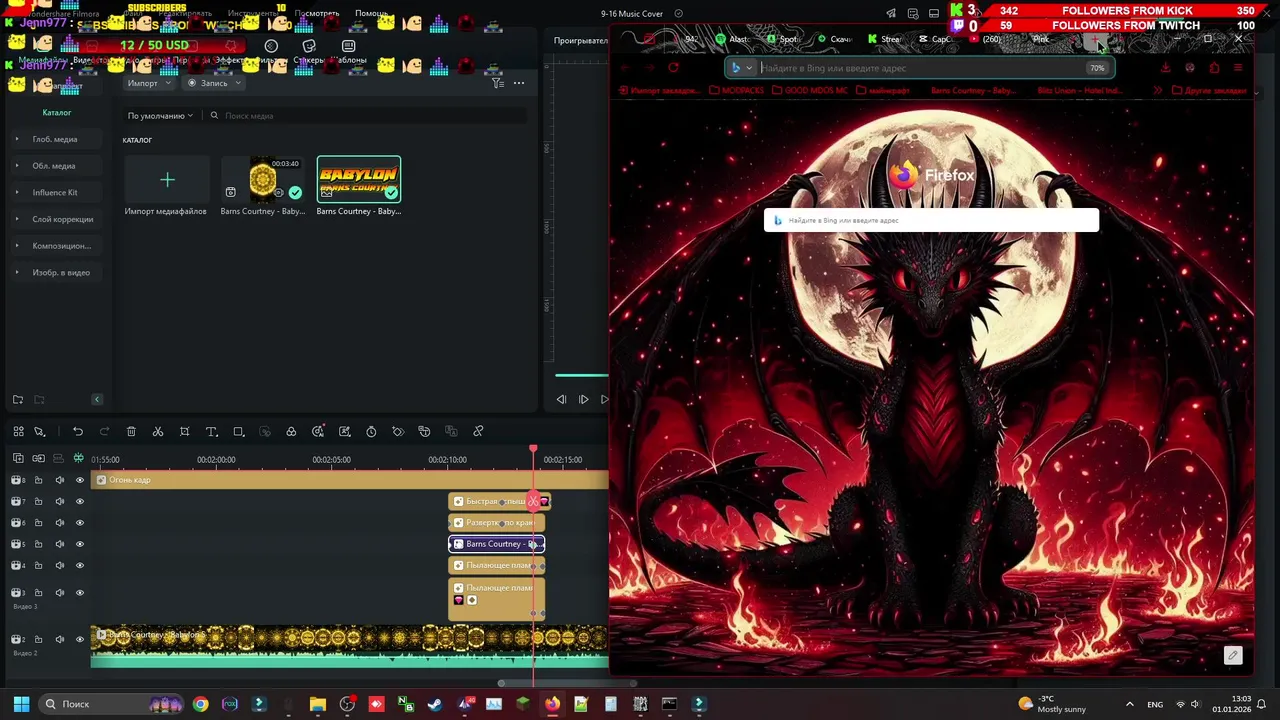Click the Redo arrow in timeline toolbar
1280x720 pixels.
click(x=104, y=432)
